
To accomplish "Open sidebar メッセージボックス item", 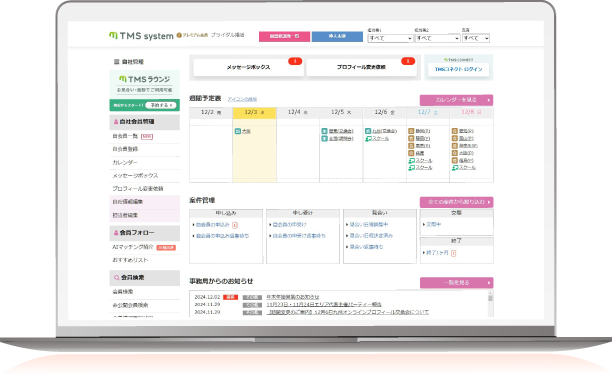I will [x=135, y=176].
